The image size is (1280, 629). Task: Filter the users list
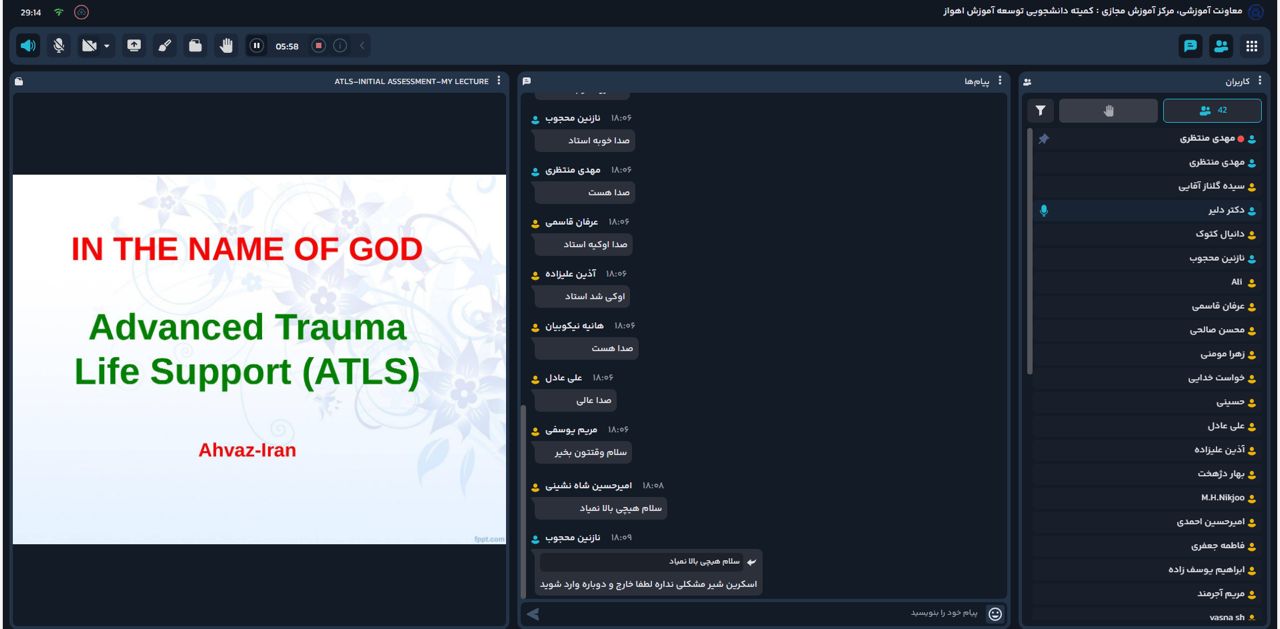[x=1040, y=111]
